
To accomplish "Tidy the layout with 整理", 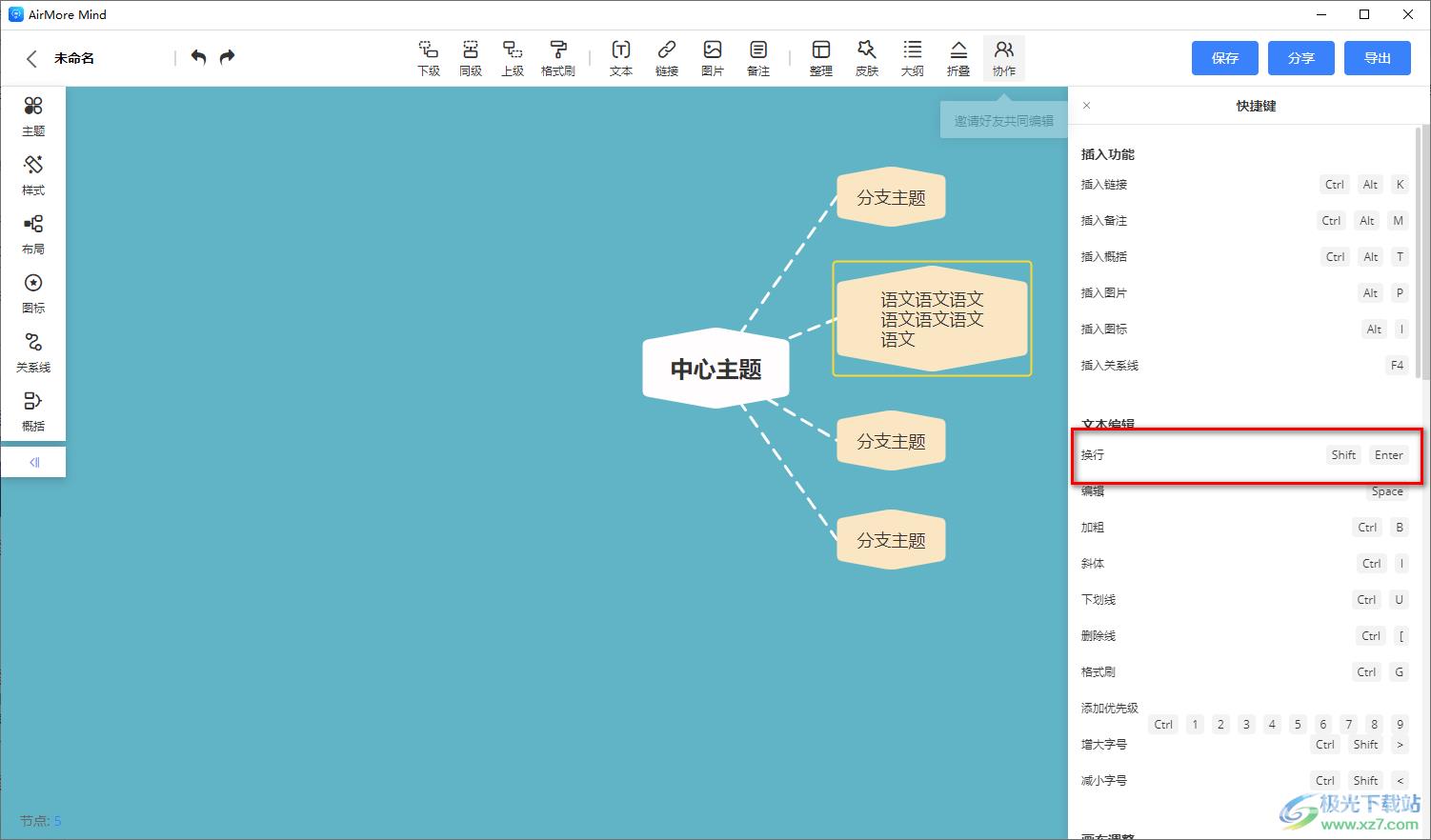I will tap(821, 58).
